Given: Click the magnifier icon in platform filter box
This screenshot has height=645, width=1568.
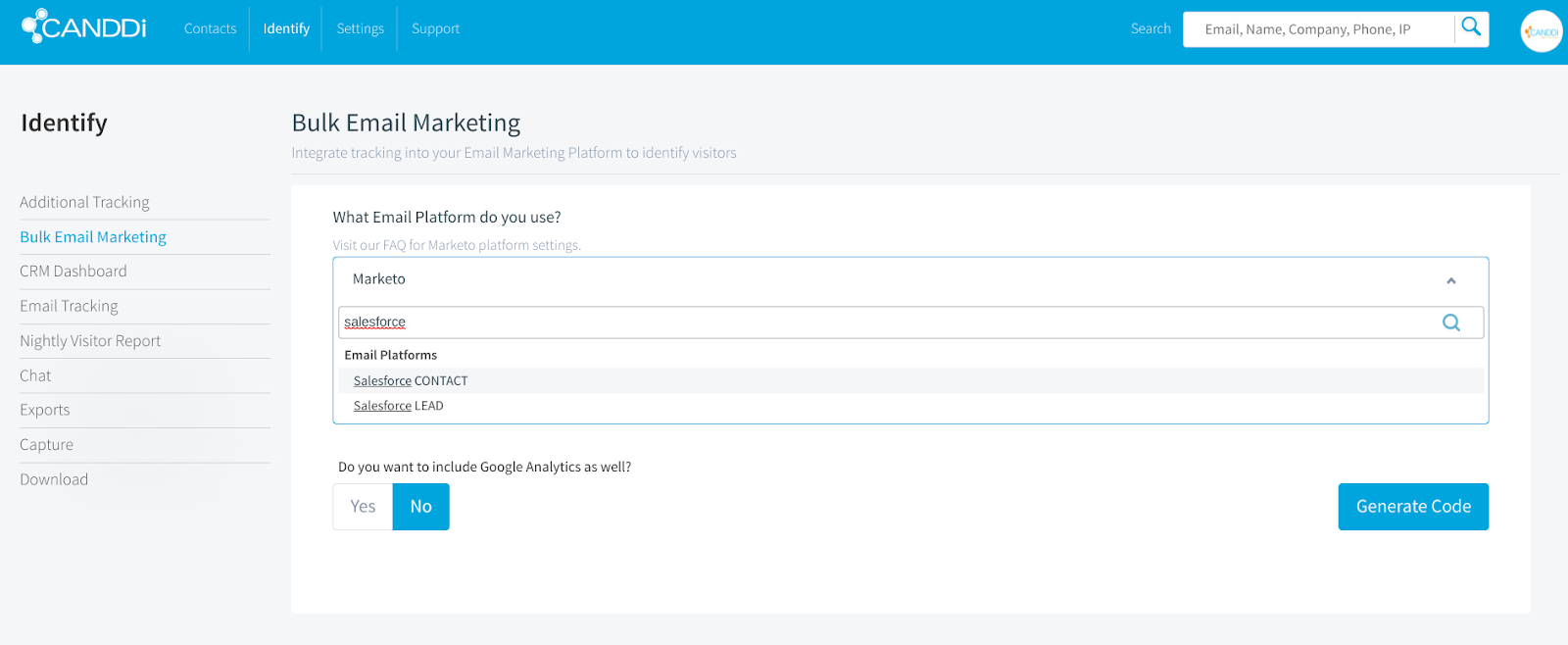Looking at the screenshot, I should (x=1451, y=322).
